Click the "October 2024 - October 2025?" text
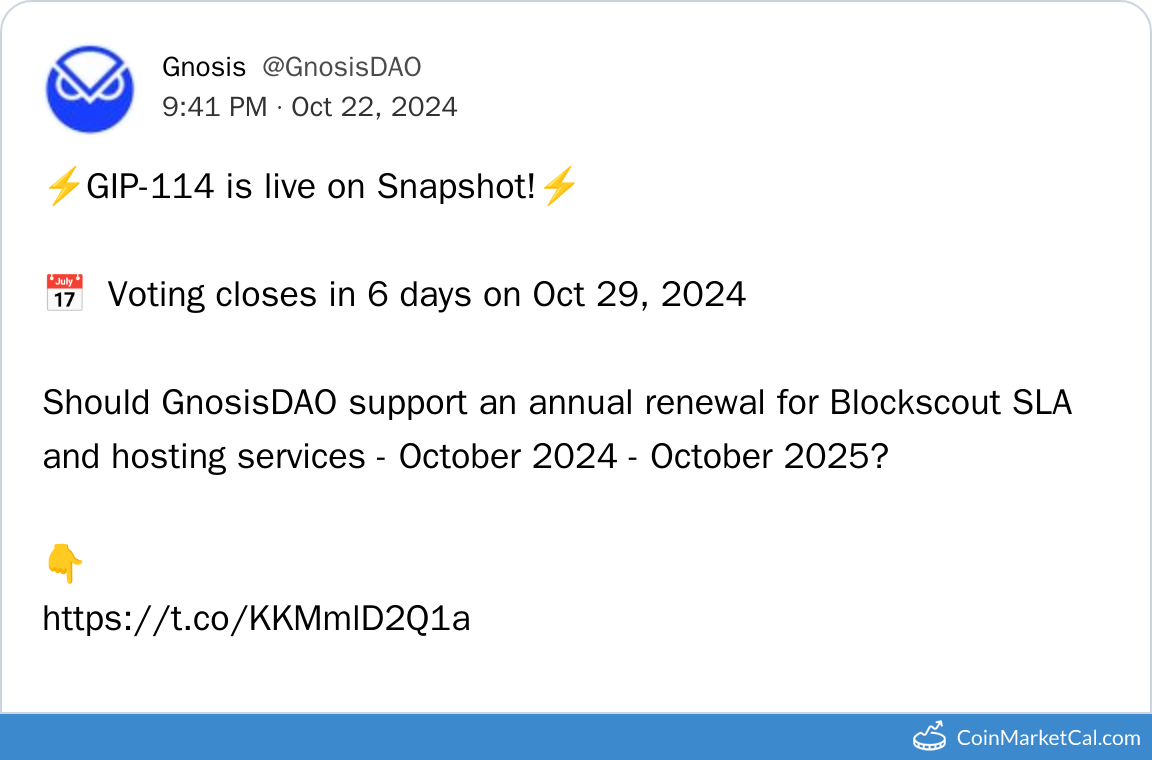The width and height of the screenshot is (1152, 760). pos(643,456)
